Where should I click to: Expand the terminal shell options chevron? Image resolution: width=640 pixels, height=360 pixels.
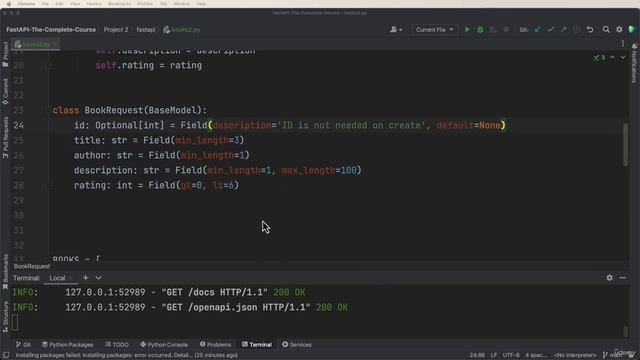tap(98, 278)
